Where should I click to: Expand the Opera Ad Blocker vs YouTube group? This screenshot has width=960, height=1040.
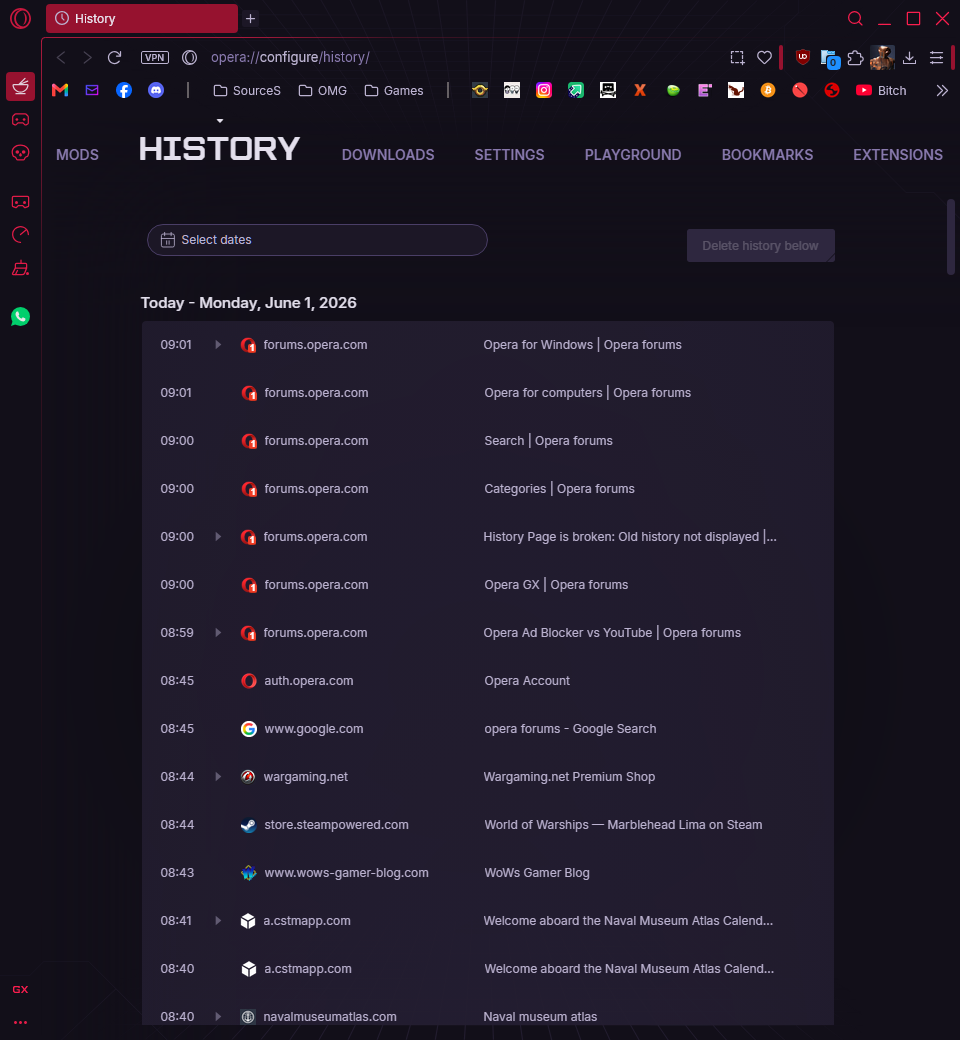click(x=218, y=633)
